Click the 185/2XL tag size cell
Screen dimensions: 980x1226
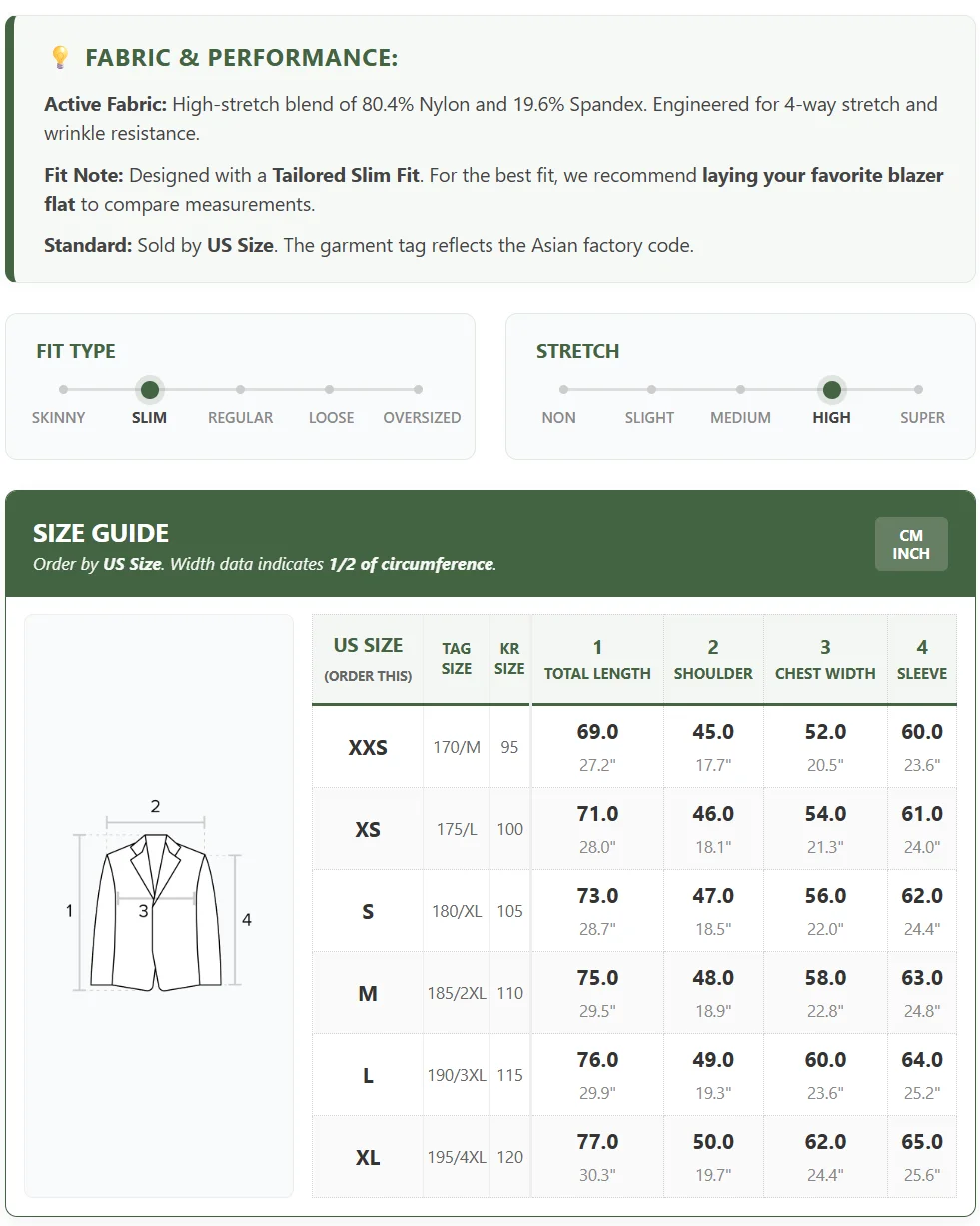[x=457, y=993]
